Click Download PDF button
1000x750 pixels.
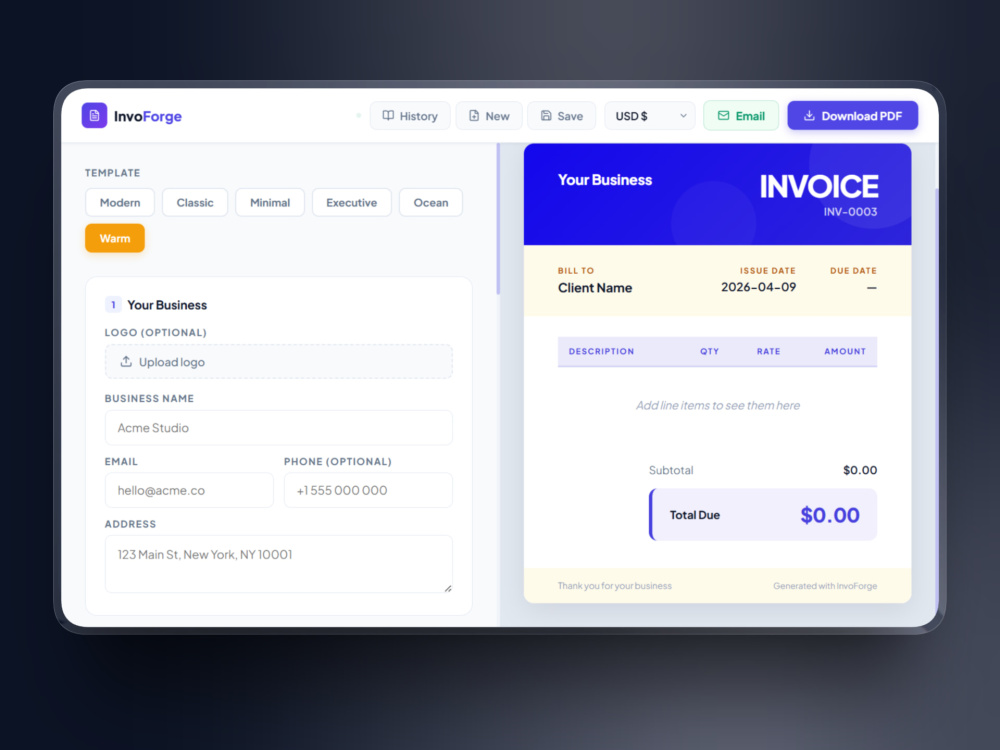point(853,116)
